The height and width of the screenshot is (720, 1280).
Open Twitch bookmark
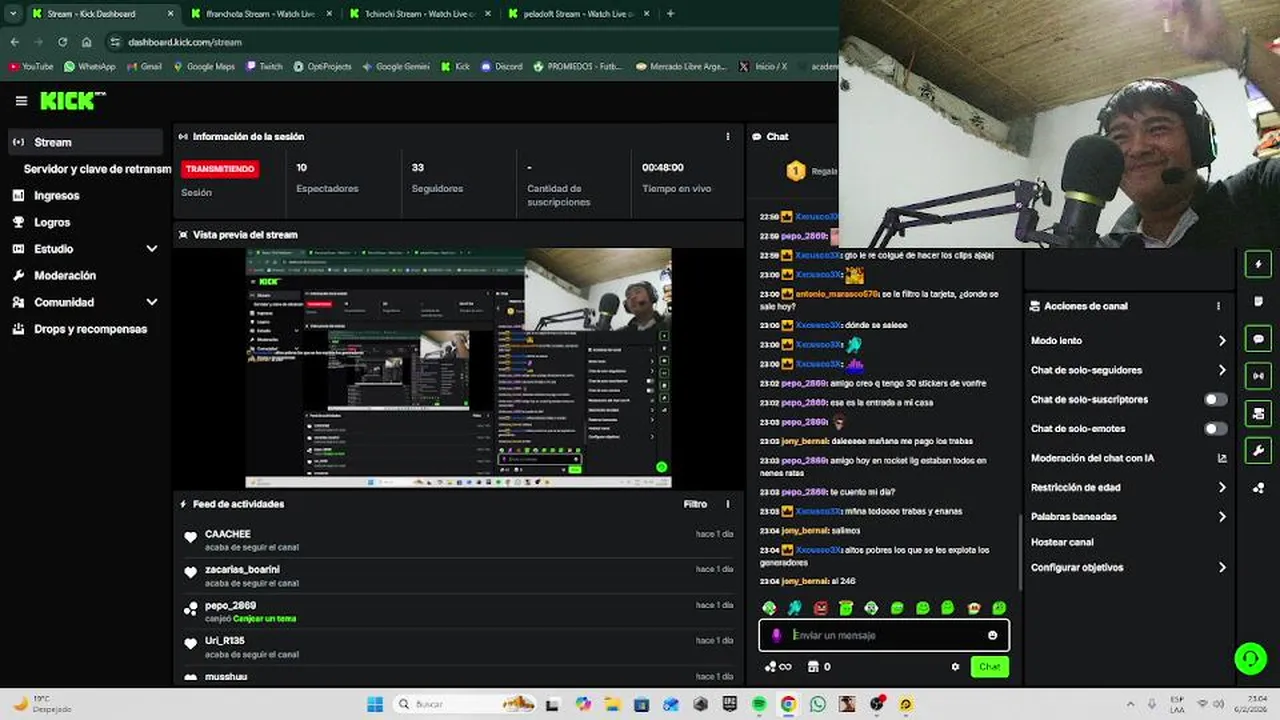[264, 66]
